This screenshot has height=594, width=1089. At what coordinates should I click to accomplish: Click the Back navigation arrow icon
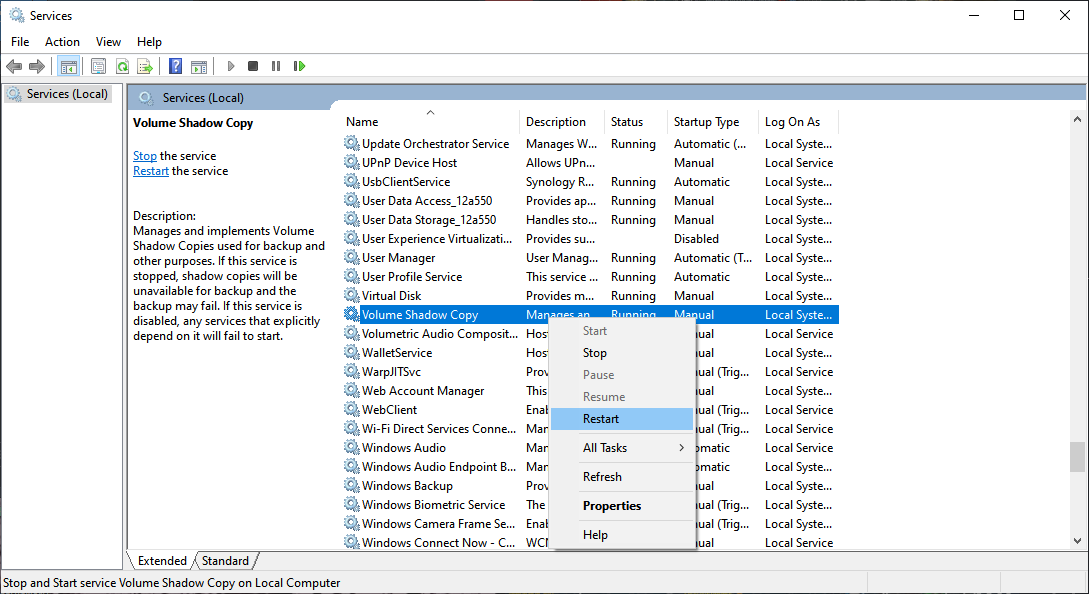pyautogui.click(x=14, y=66)
